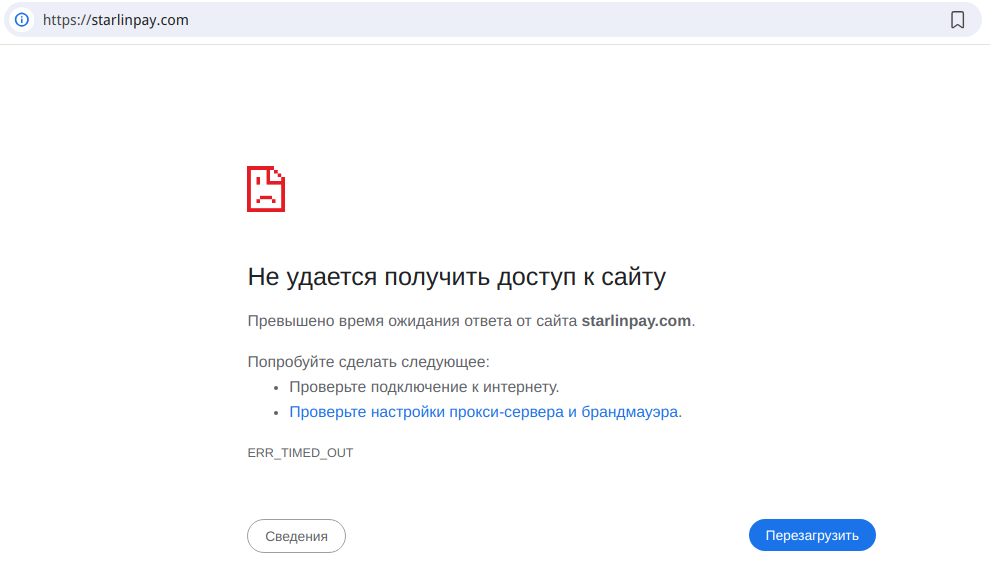990x574 pixels.
Task: Click the bold starlinpay.com domain in message
Action: point(636,321)
